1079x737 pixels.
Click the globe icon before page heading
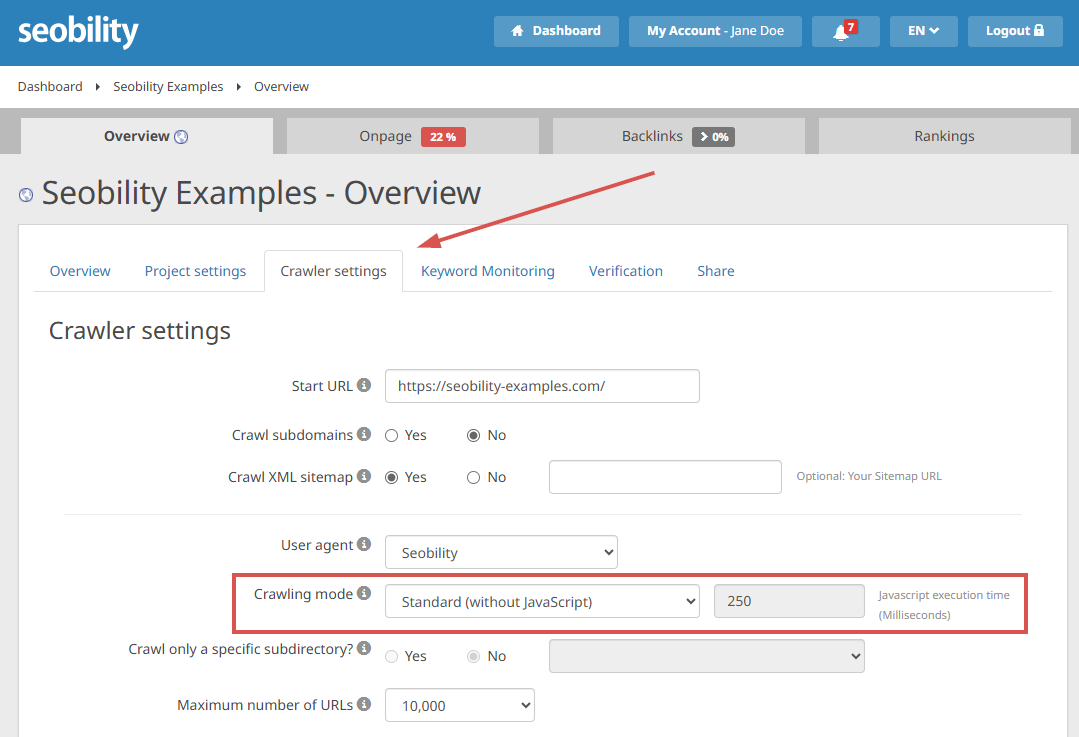coord(26,195)
